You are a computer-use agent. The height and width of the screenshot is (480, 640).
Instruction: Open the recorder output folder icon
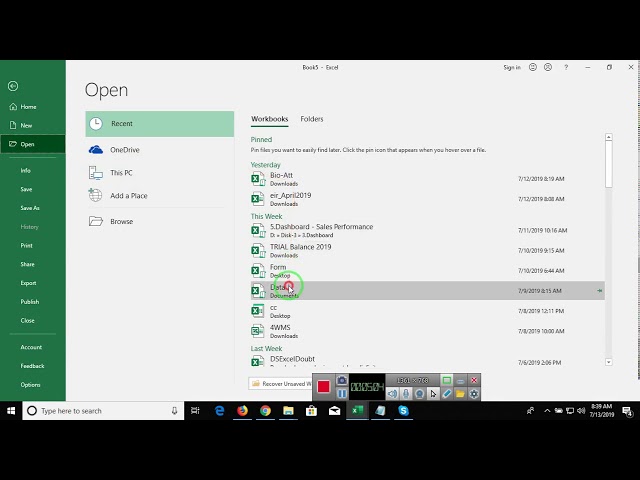click(x=460, y=393)
